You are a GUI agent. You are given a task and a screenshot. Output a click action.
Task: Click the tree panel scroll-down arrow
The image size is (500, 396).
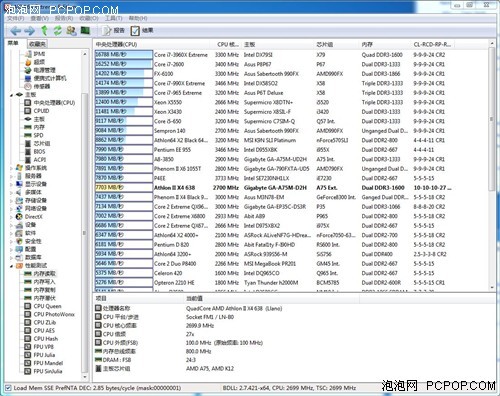[x=85, y=377]
